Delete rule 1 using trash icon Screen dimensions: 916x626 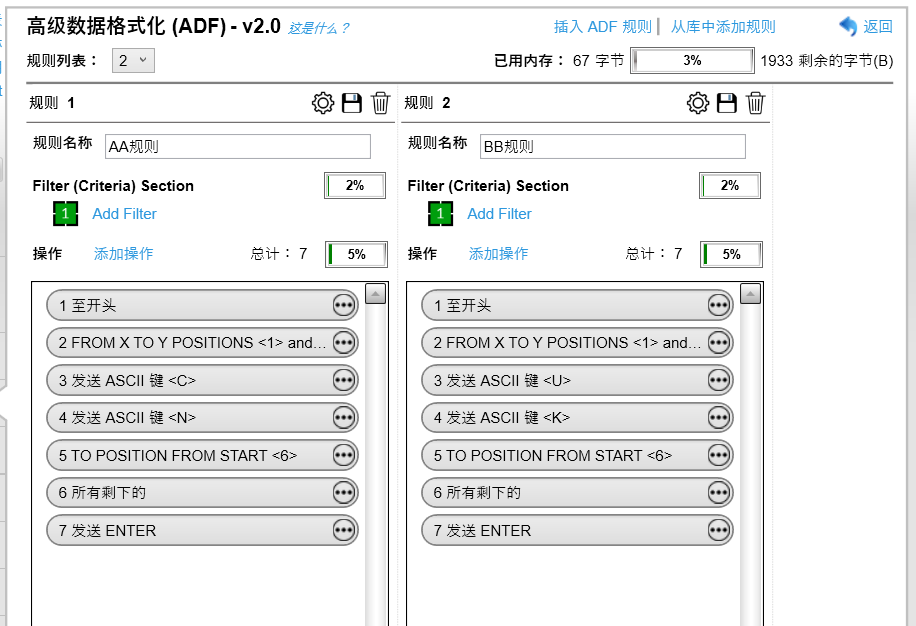point(381,103)
